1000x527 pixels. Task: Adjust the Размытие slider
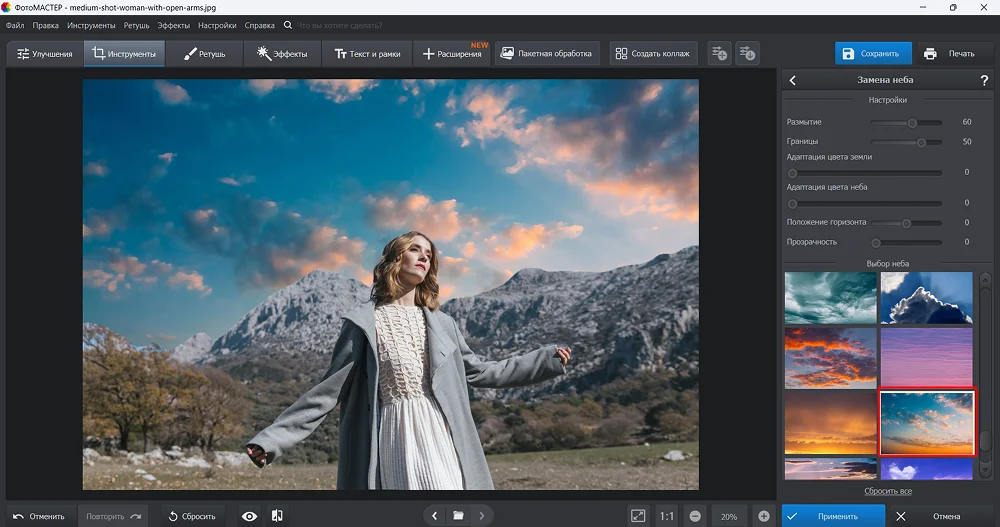(906, 122)
